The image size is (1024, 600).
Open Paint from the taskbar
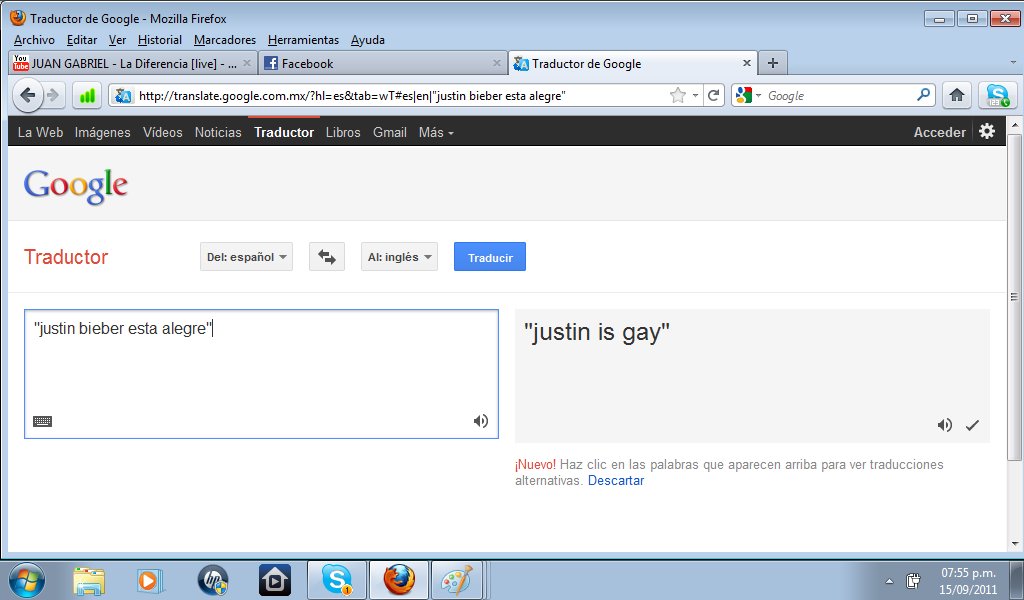(456, 580)
